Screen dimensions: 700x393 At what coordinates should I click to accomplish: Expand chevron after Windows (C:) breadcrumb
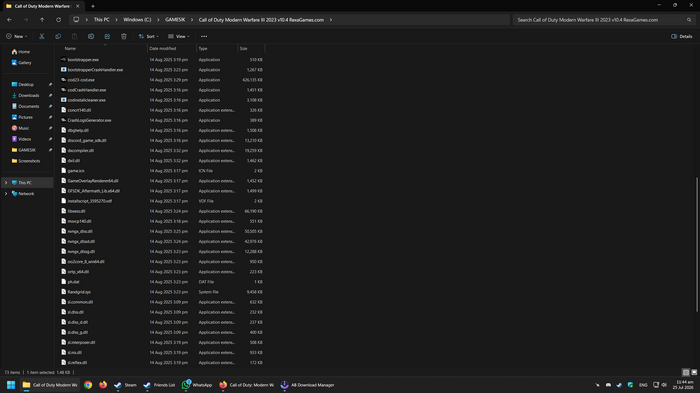coord(158,20)
